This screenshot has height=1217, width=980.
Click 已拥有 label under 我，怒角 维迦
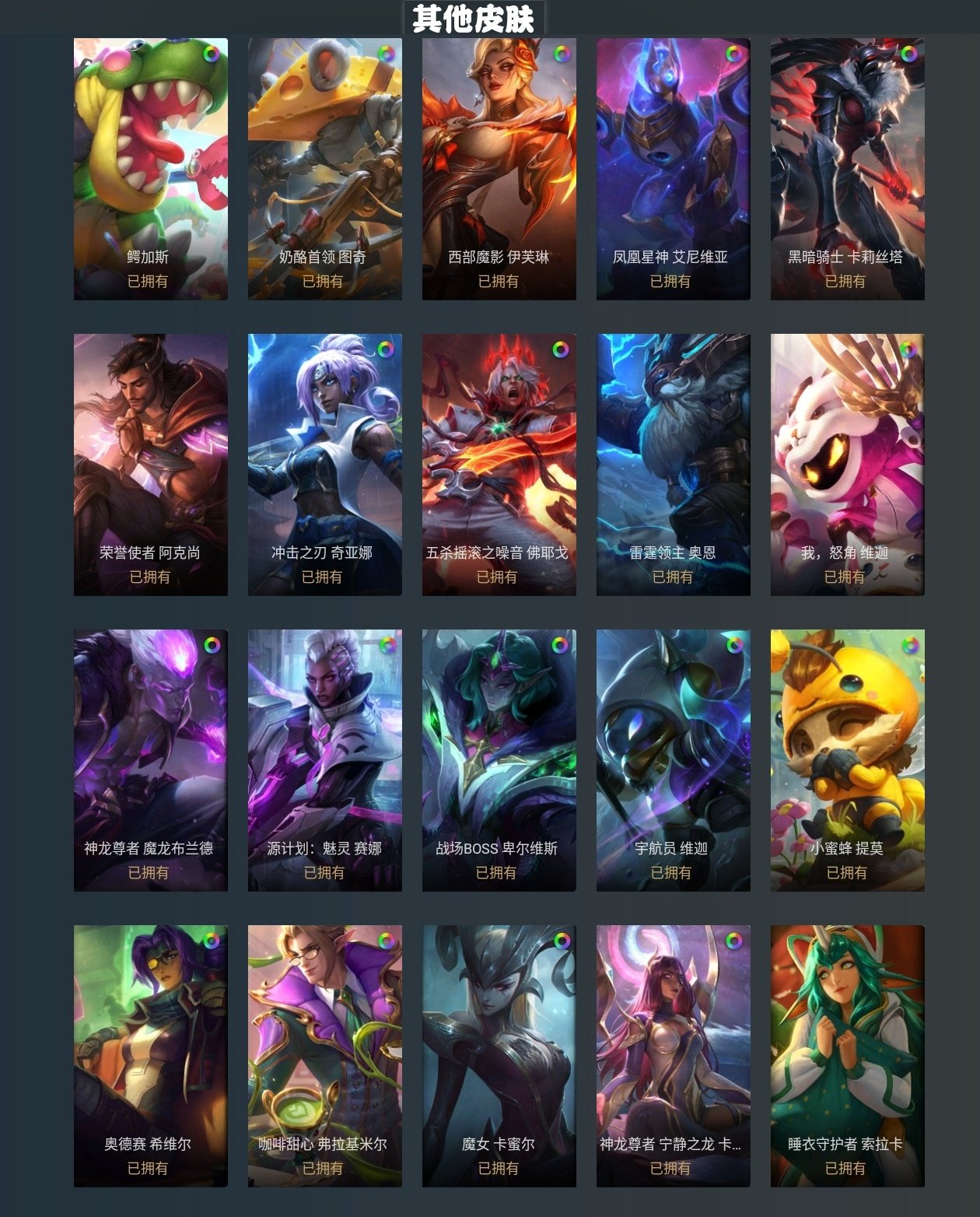pyautogui.click(x=845, y=577)
